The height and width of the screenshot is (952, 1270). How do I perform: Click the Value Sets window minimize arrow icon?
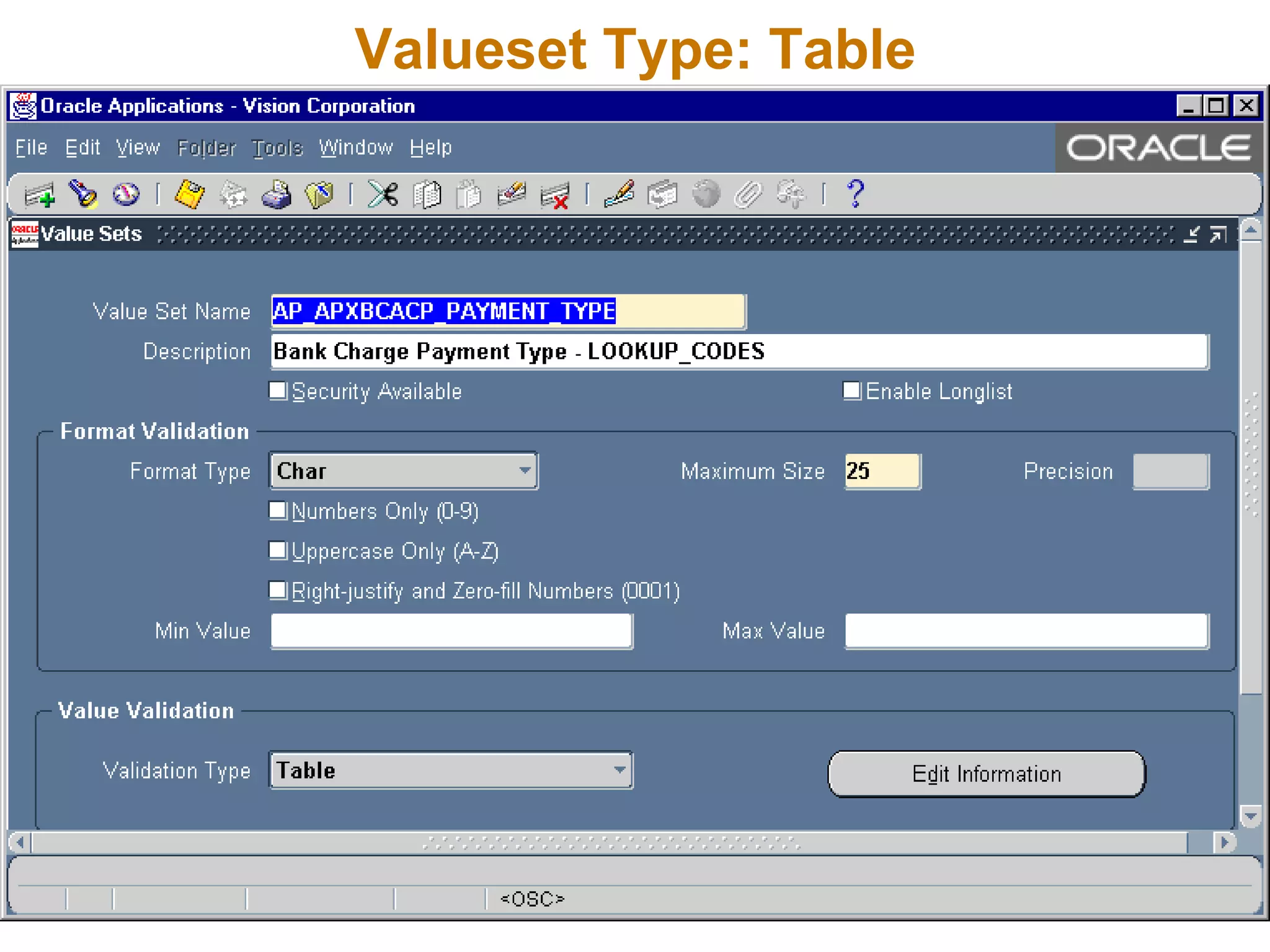[x=1191, y=234]
